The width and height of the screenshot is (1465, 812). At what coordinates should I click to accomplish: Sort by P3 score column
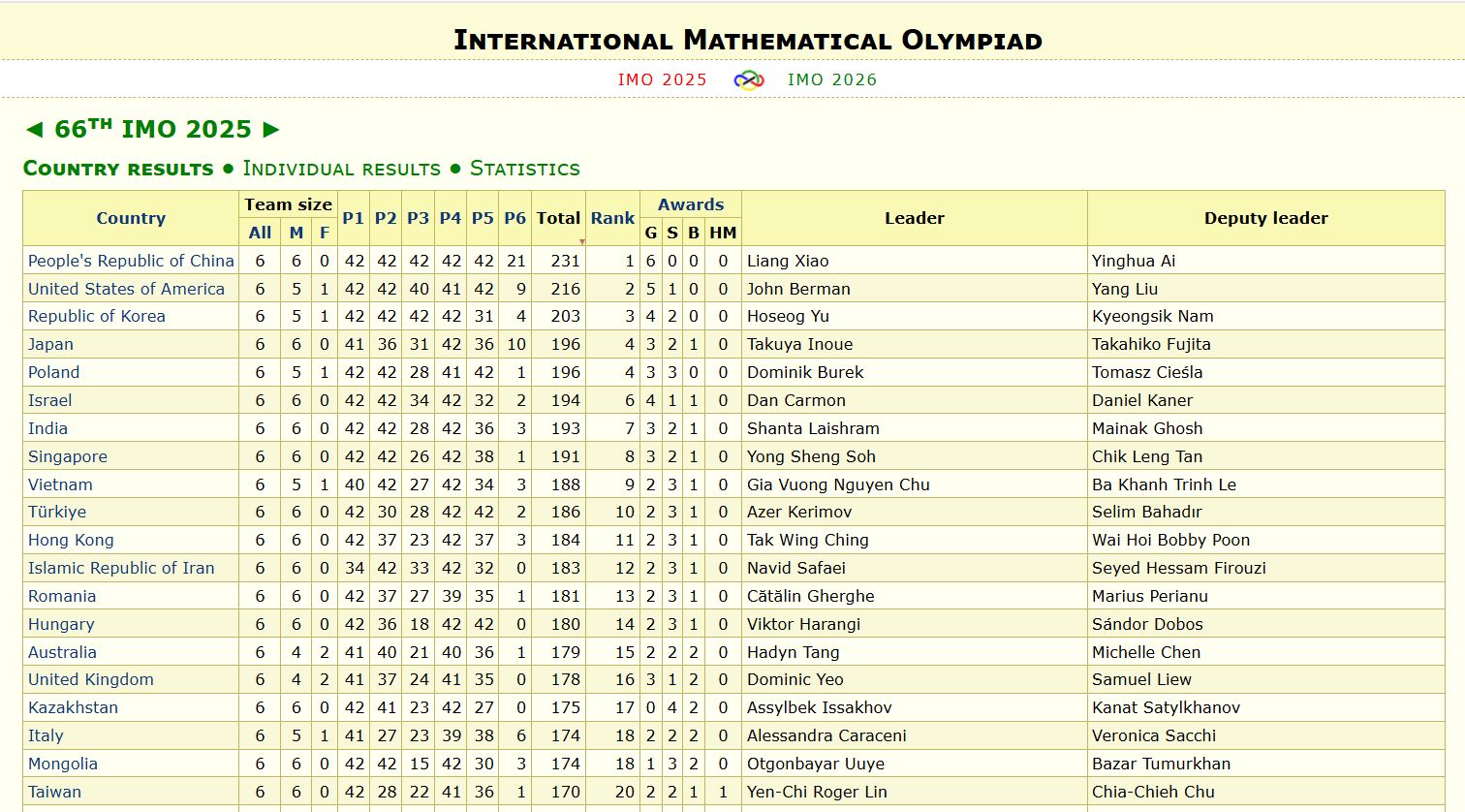[418, 218]
